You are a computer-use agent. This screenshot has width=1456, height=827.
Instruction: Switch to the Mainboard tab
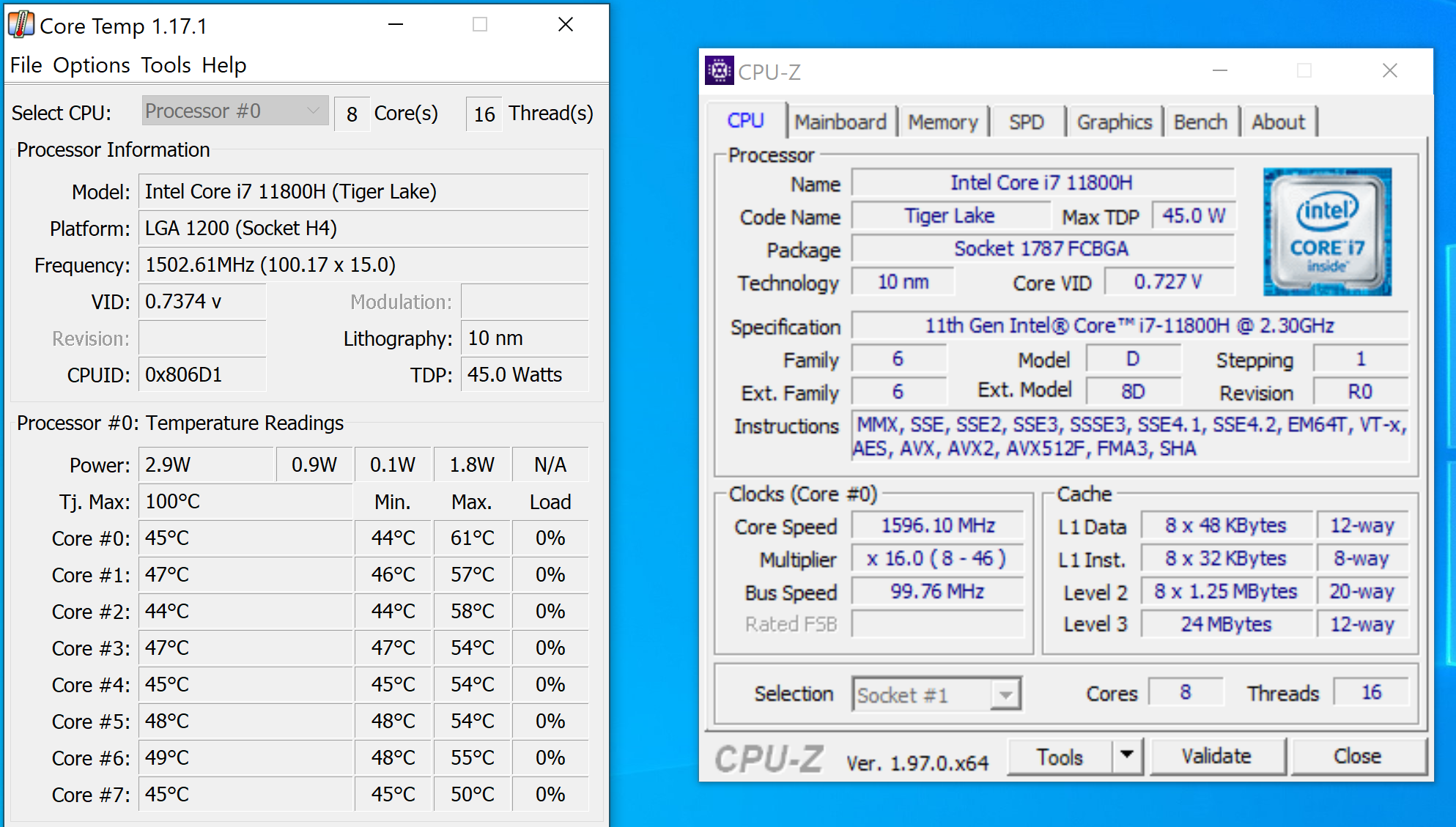(x=840, y=122)
